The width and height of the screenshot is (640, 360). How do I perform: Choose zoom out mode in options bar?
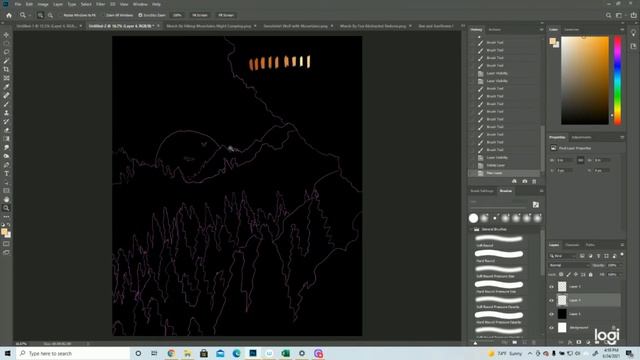[50, 15]
